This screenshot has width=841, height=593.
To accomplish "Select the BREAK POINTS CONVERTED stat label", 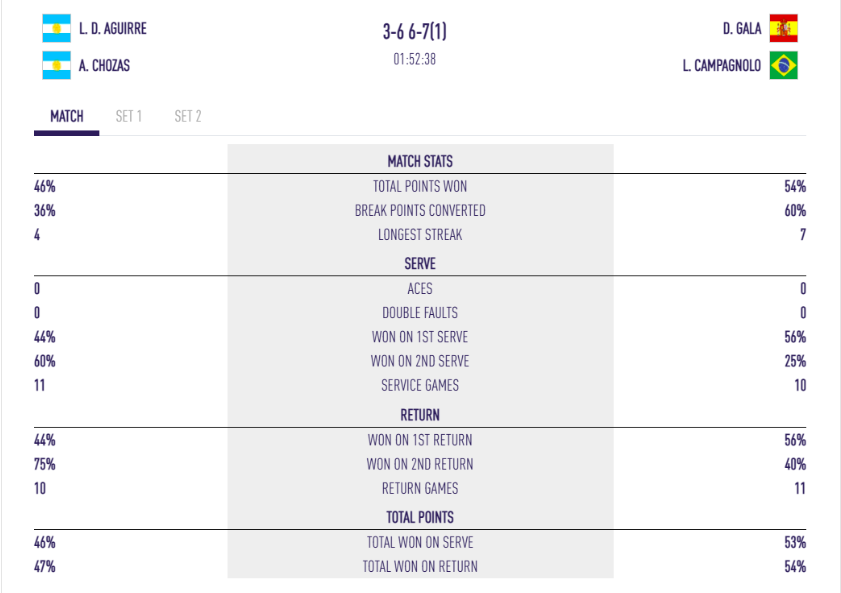I will (420, 211).
